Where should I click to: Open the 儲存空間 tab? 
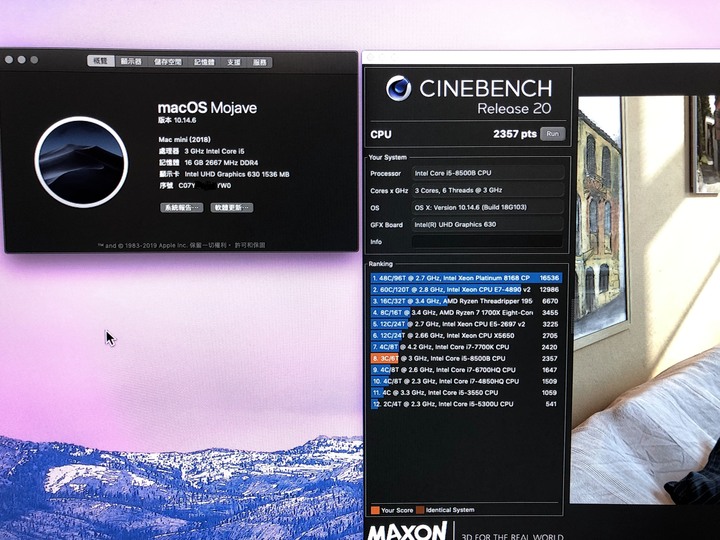pyautogui.click(x=168, y=62)
